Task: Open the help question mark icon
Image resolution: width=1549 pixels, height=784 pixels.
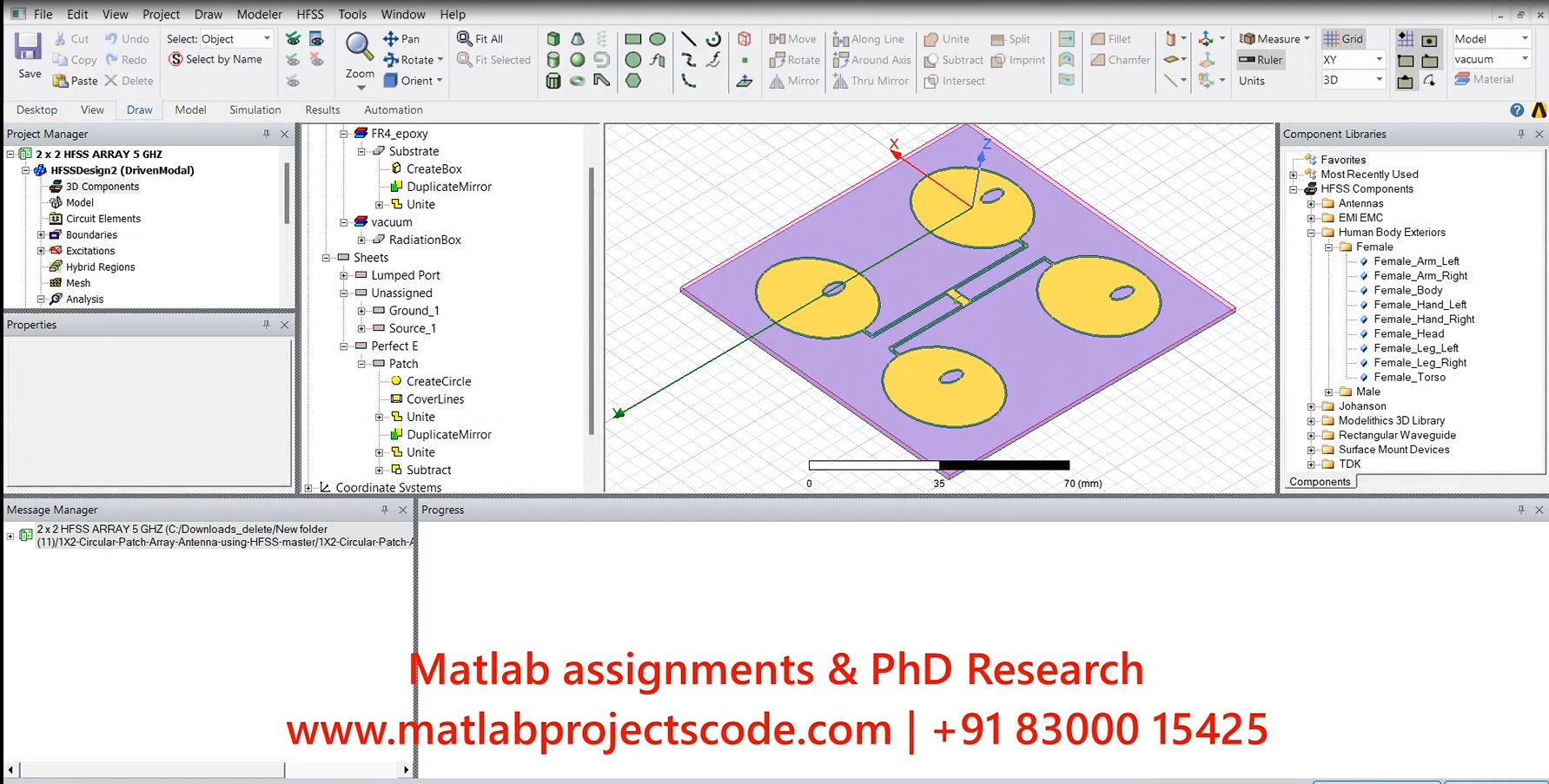Action: click(1517, 110)
